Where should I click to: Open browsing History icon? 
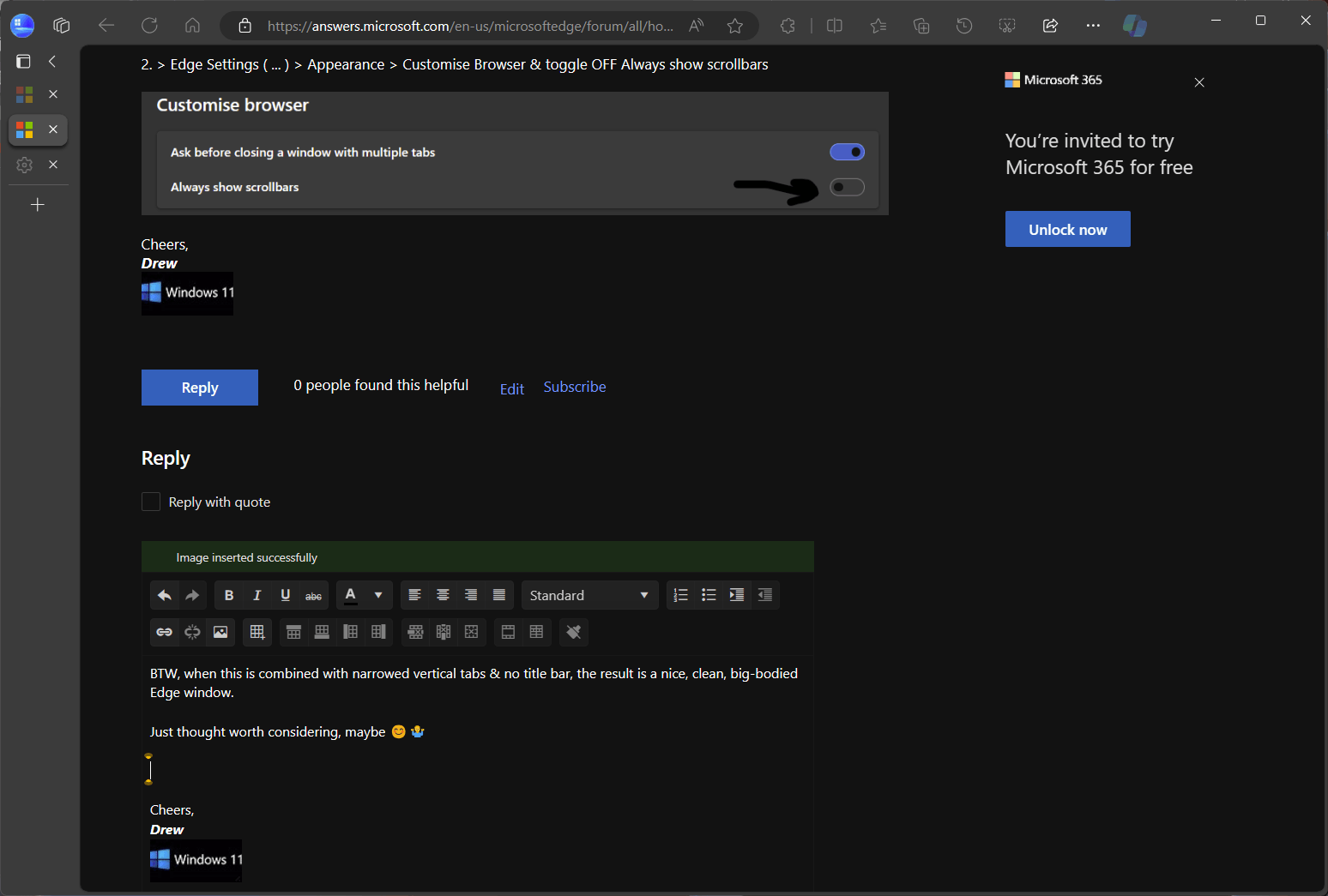[x=964, y=26]
